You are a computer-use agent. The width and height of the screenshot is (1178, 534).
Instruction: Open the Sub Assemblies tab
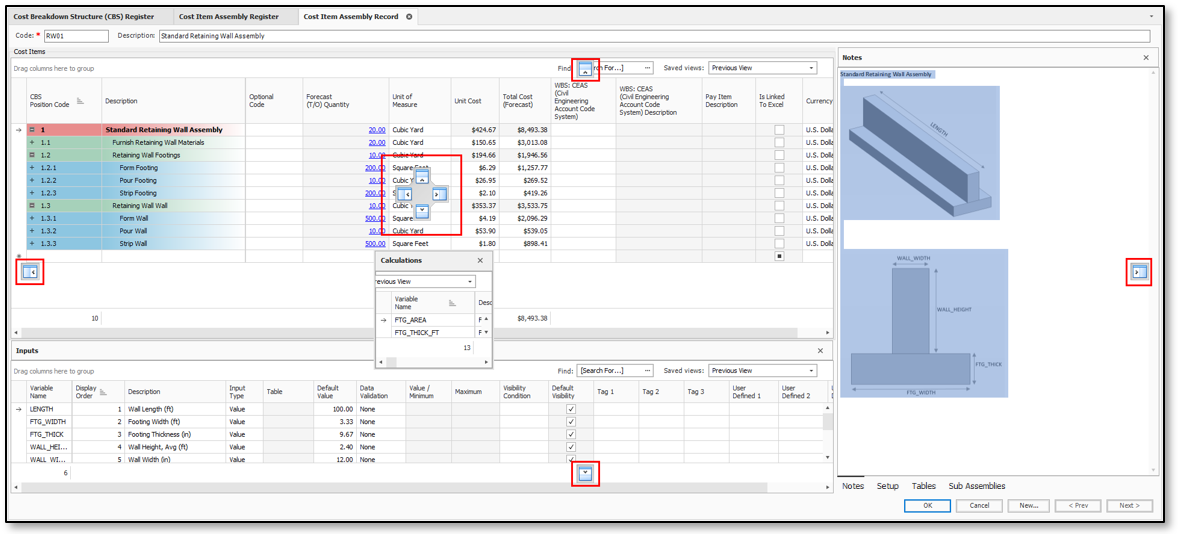click(977, 486)
